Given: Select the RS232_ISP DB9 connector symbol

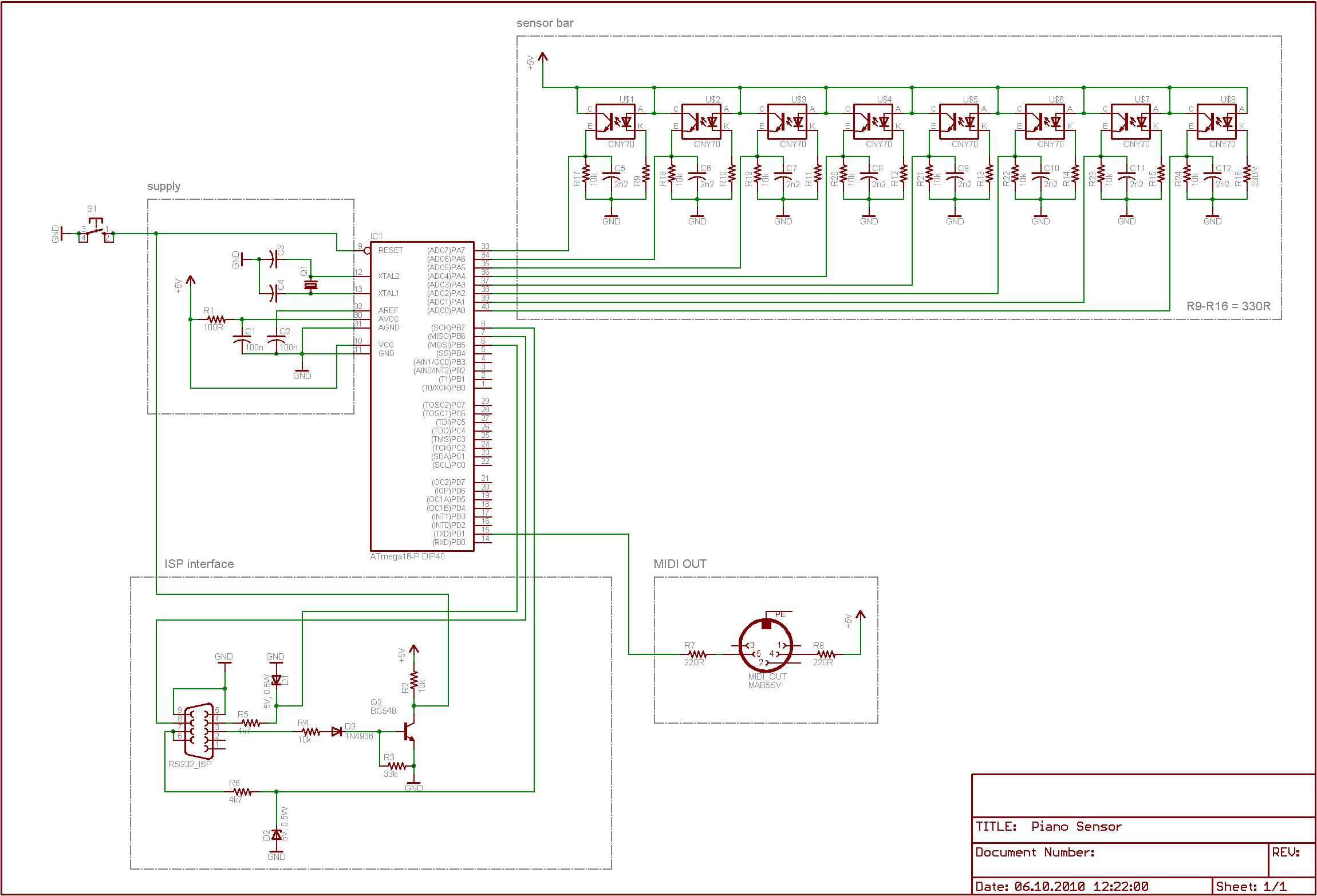Looking at the screenshot, I should (198, 731).
